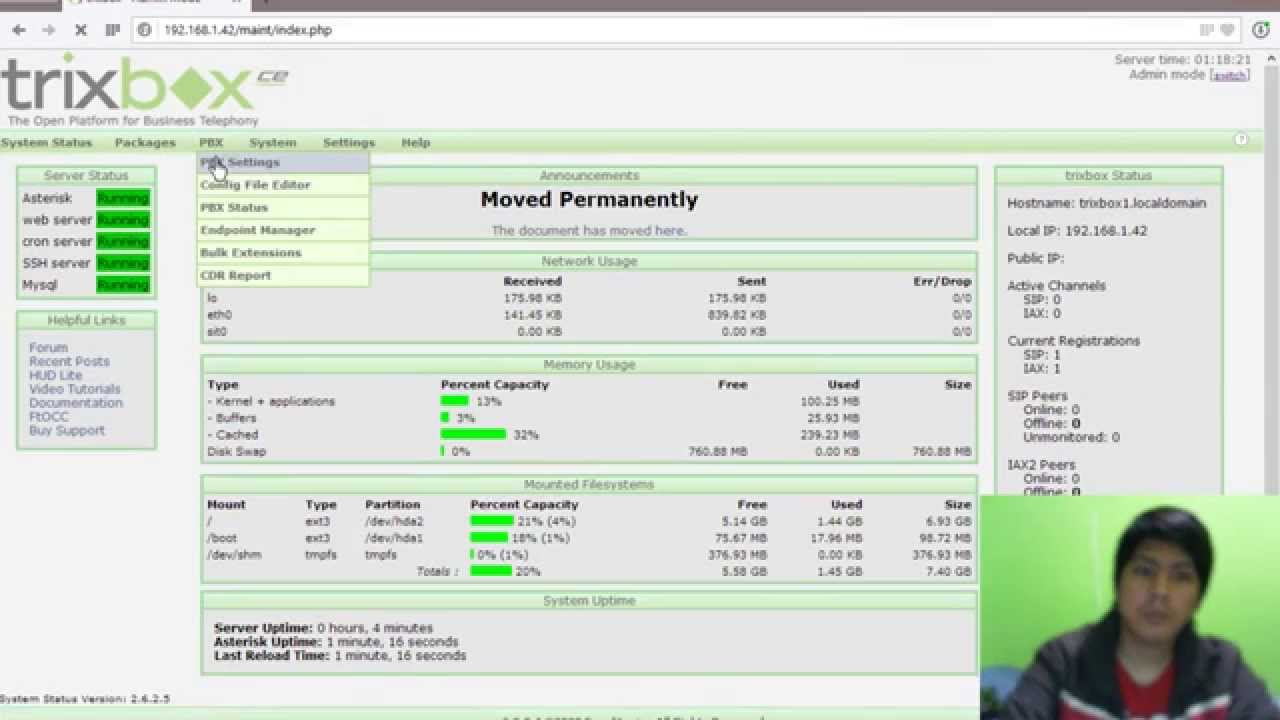Click the /boot 18% capacity bar

pos(489,538)
